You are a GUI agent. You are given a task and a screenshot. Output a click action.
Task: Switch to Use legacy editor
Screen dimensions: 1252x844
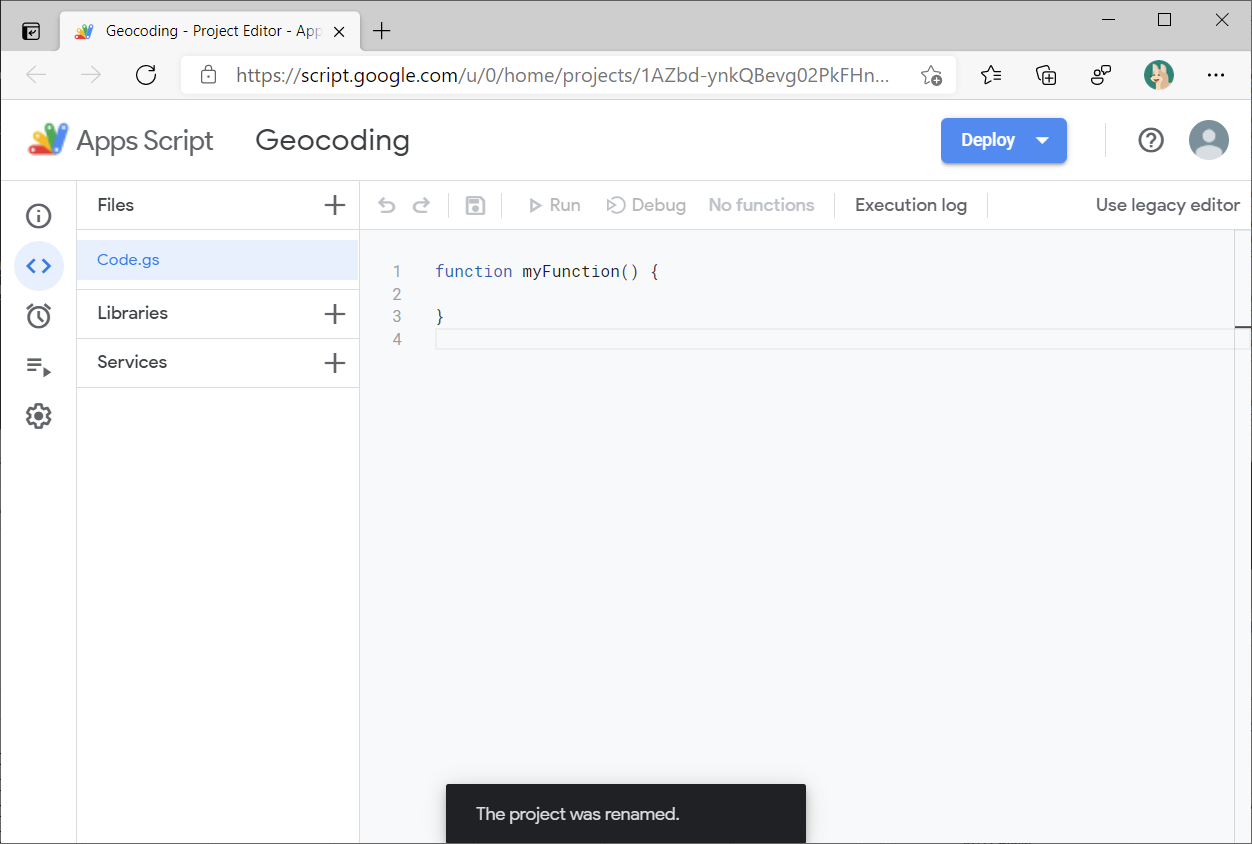coord(1168,205)
